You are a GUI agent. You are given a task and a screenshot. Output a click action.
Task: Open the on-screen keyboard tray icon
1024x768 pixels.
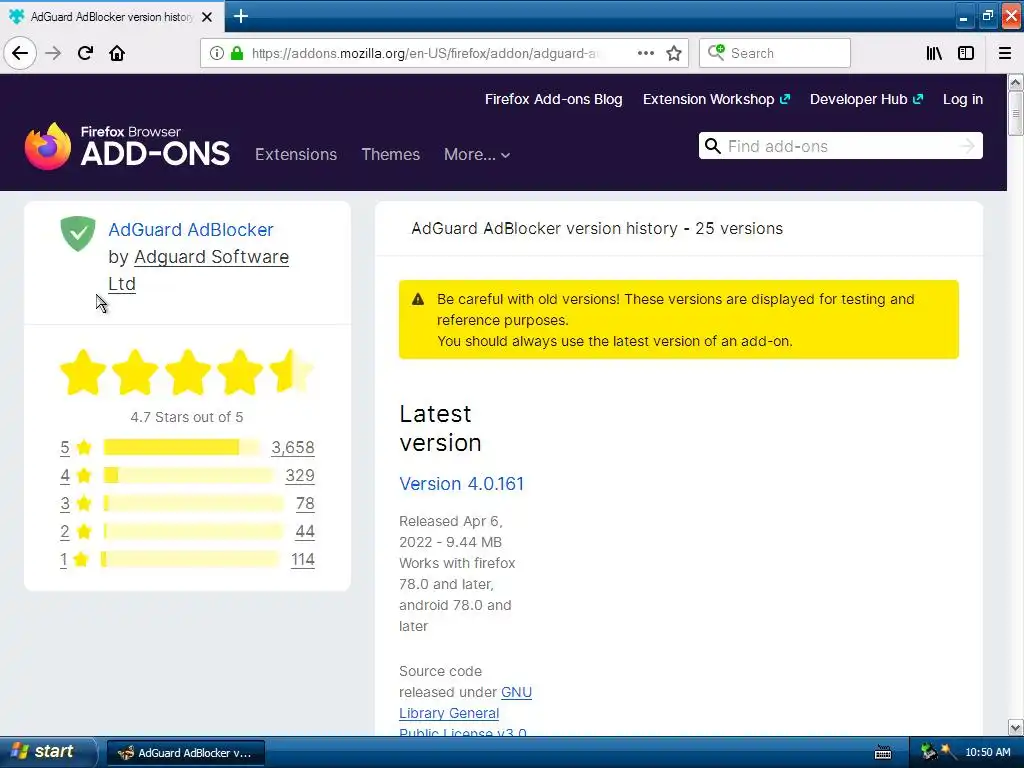coord(883,752)
